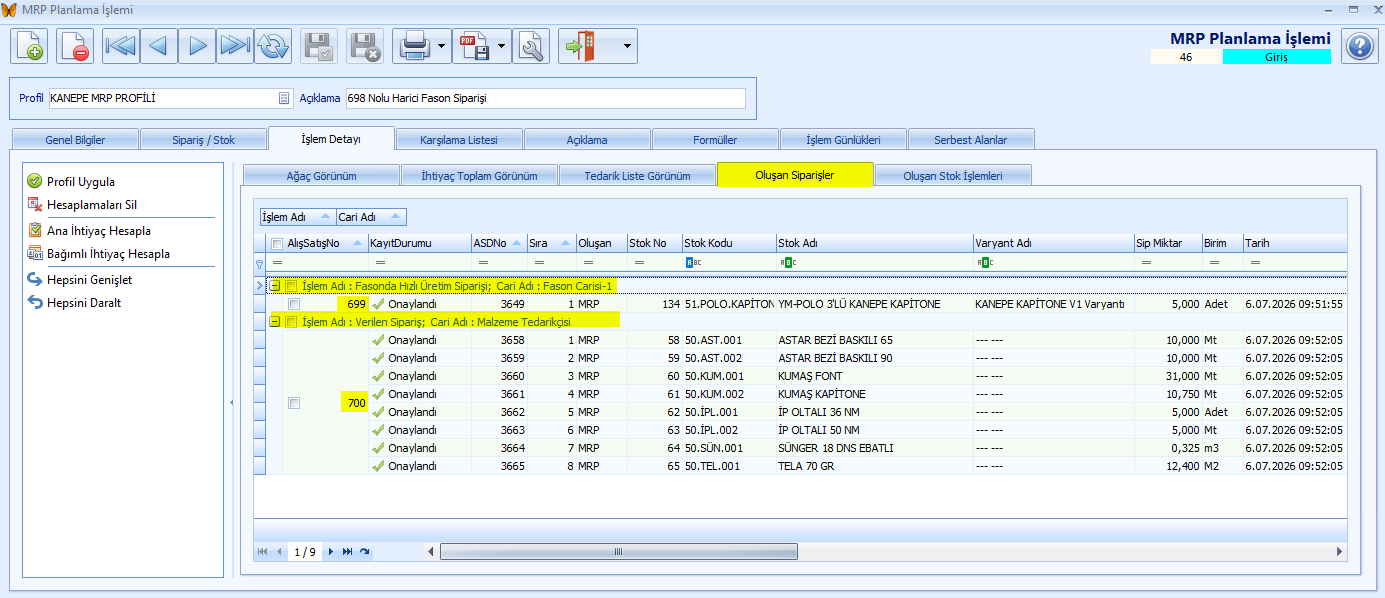The image size is (1385, 598).
Task: Collapse the left panel with the splitter arrow
Action: coord(231,402)
